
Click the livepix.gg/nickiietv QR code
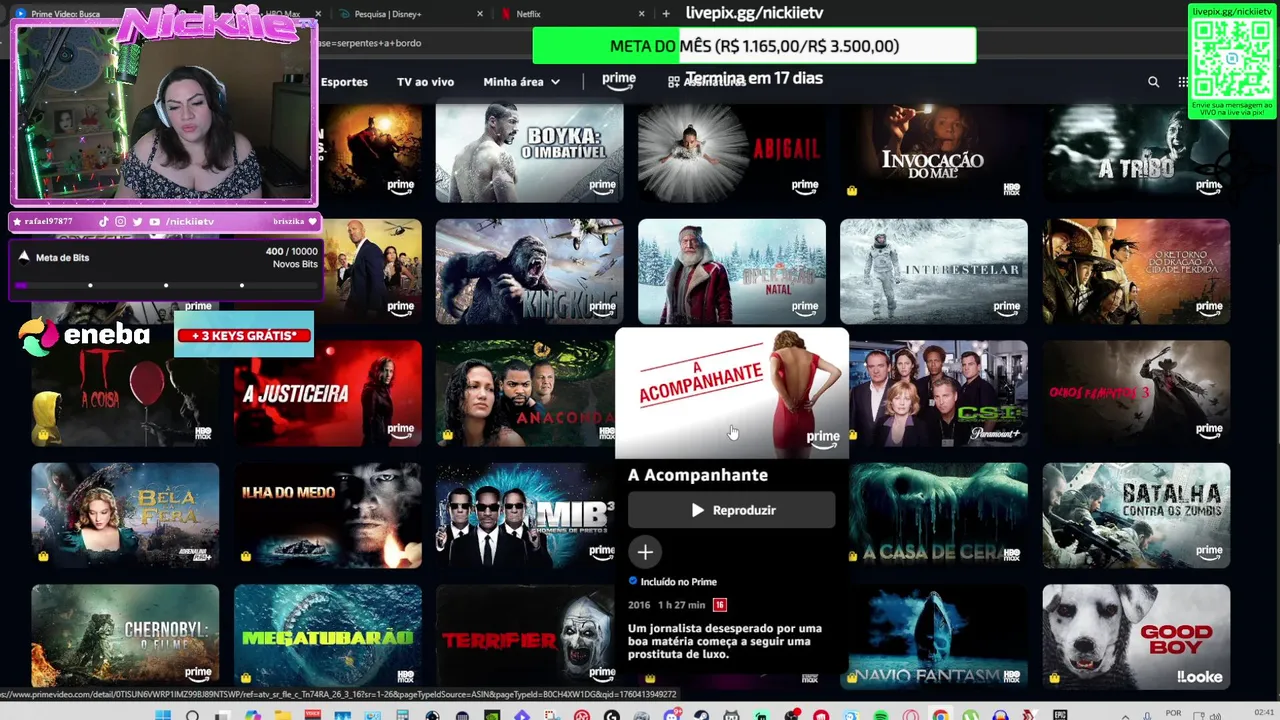click(1232, 59)
